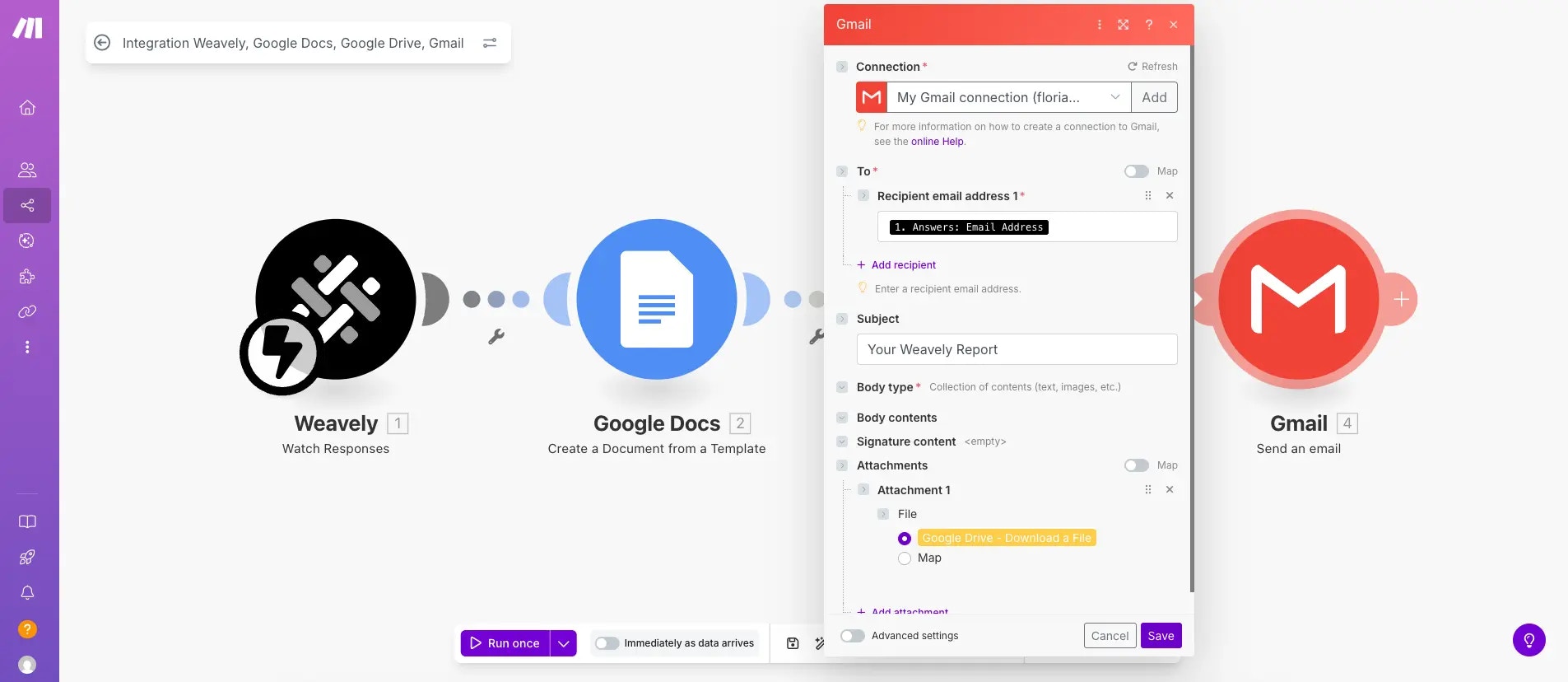The height and width of the screenshot is (682, 1568).
Task: Remove Recipient email address 1
Action: [x=1170, y=195]
